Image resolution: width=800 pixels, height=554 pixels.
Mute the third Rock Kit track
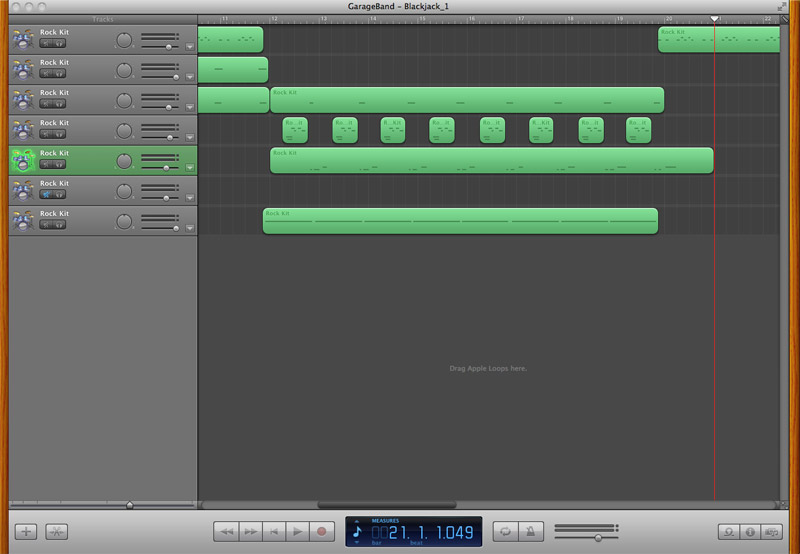click(46, 104)
